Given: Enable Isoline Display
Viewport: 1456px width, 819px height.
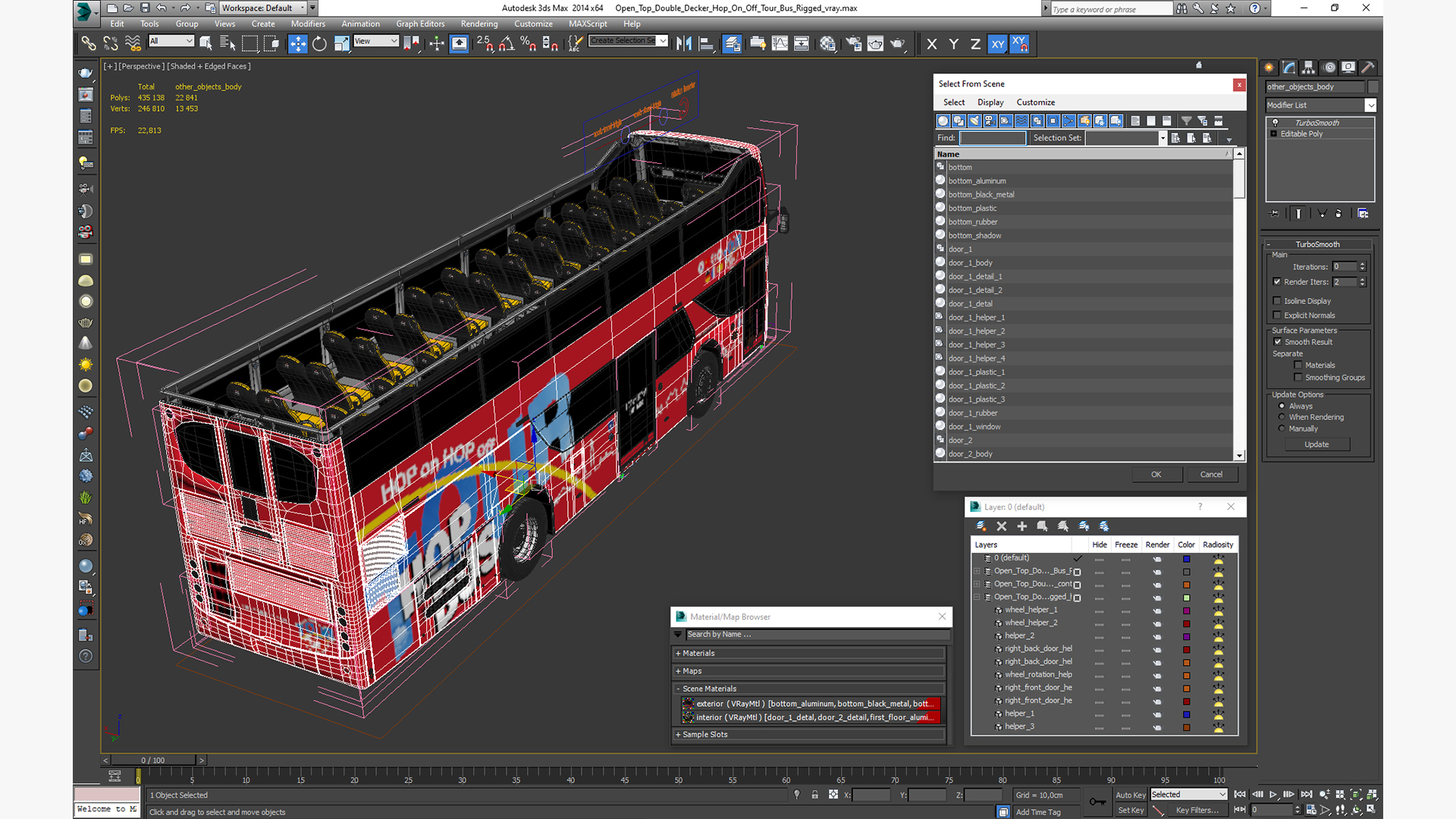Looking at the screenshot, I should pos(1277,301).
